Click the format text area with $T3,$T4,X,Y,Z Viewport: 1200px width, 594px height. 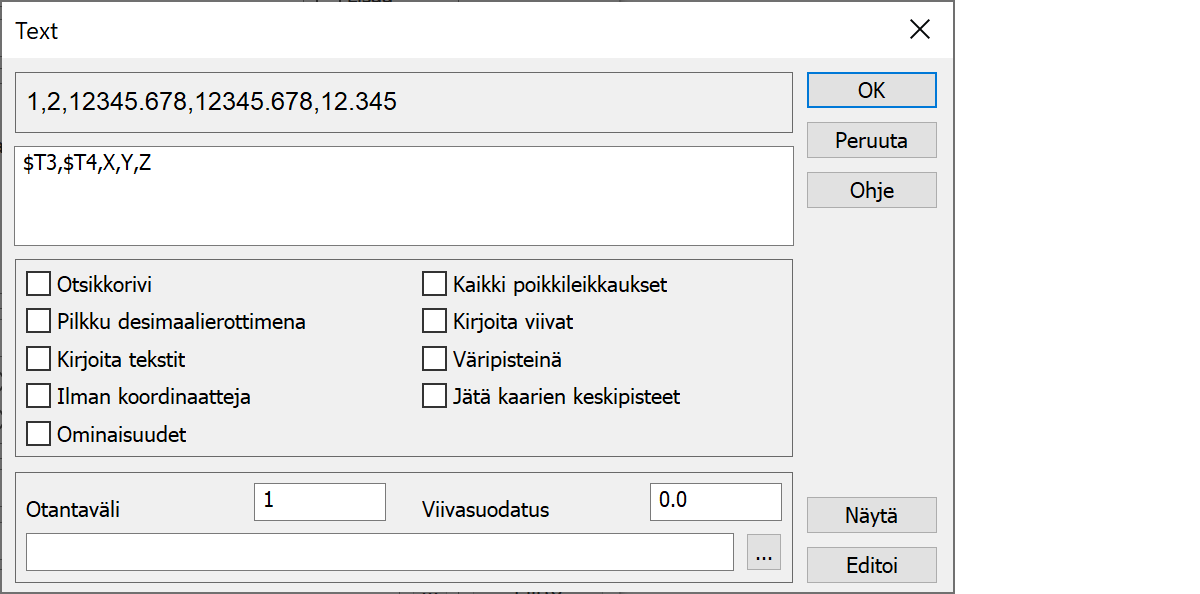click(403, 196)
